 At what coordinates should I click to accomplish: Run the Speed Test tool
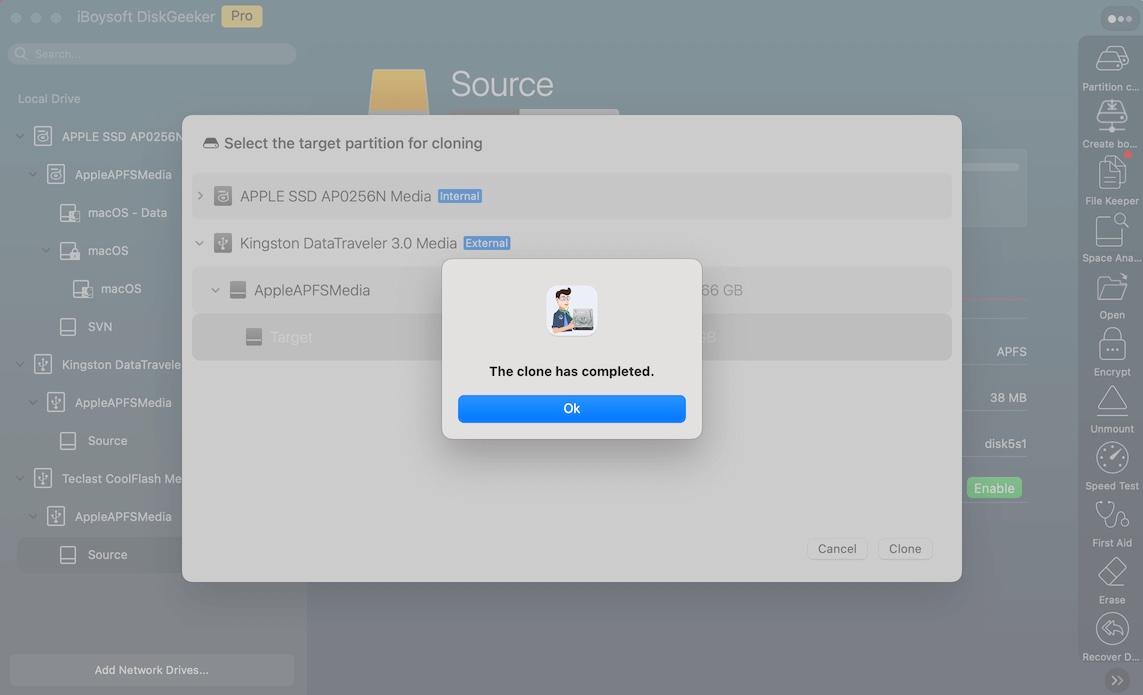1111,458
